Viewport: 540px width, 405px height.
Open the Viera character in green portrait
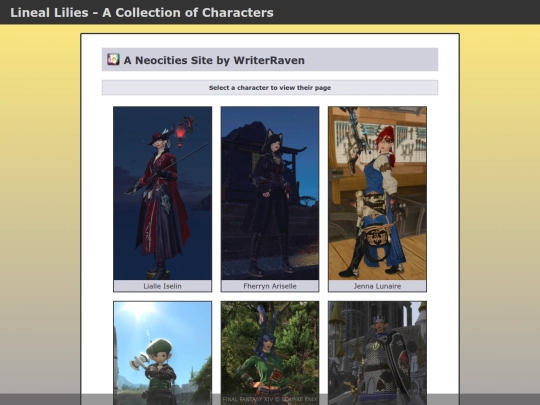[270, 353]
